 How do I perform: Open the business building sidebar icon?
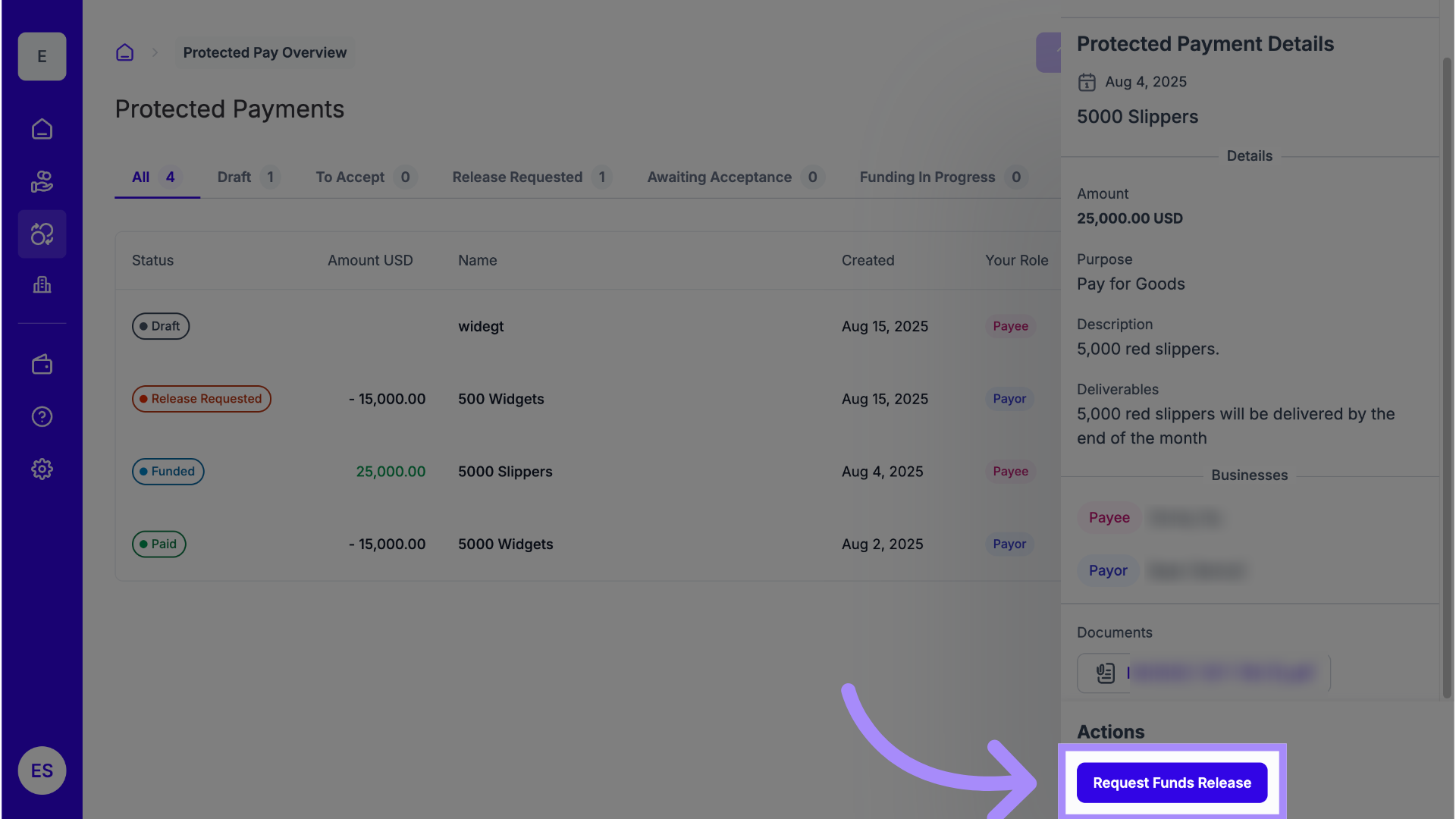(x=42, y=285)
